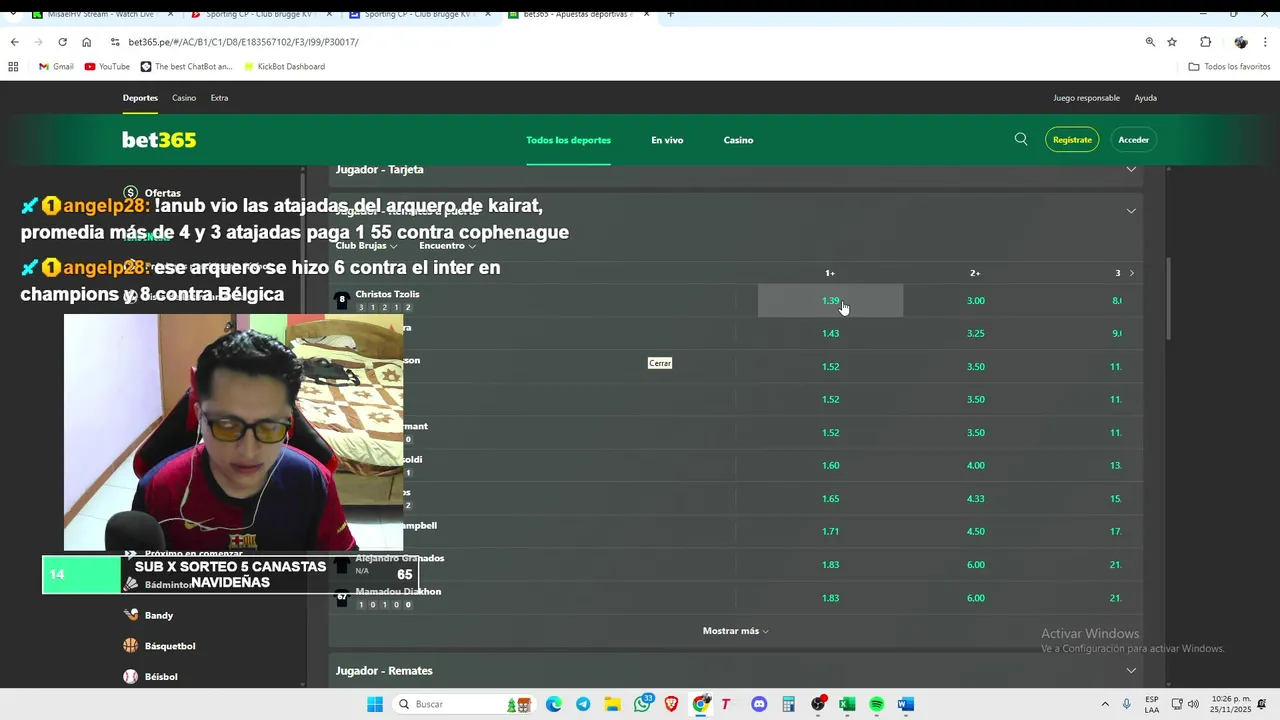Open the Ayuda link
Screen dimensions: 1280x720
pos(1145,98)
